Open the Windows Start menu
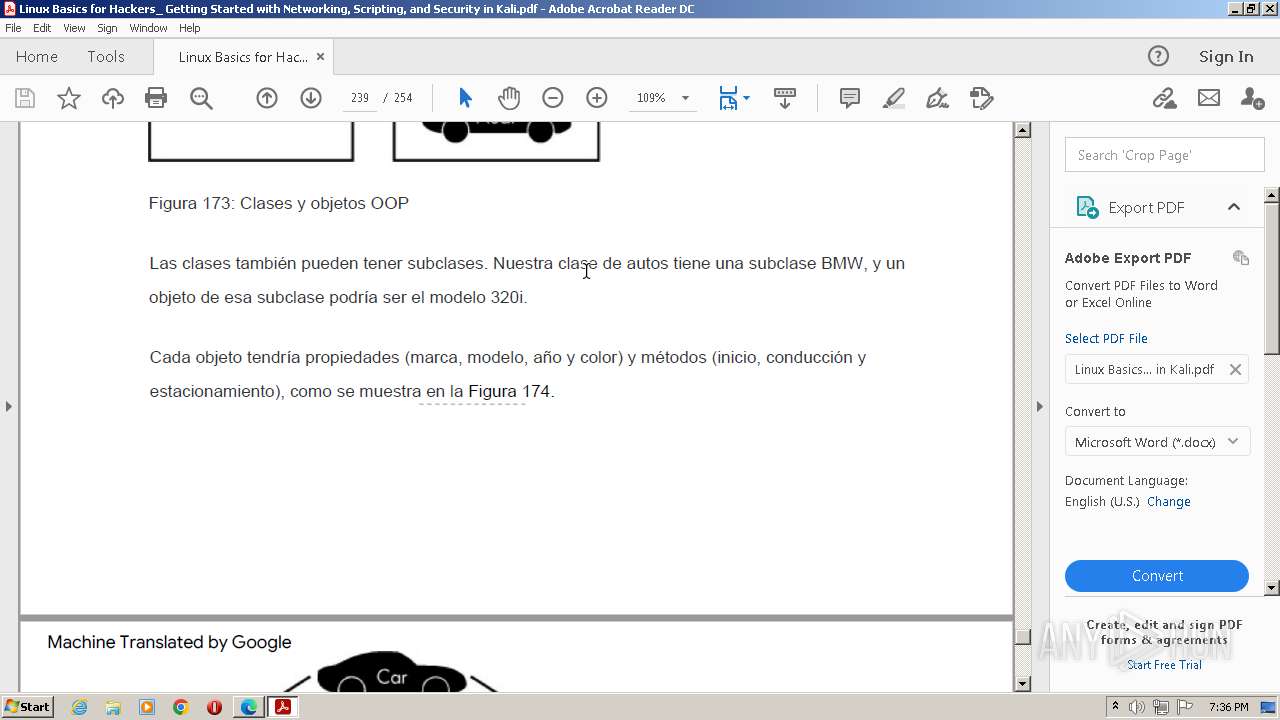The width and height of the screenshot is (1280, 720). point(28,706)
